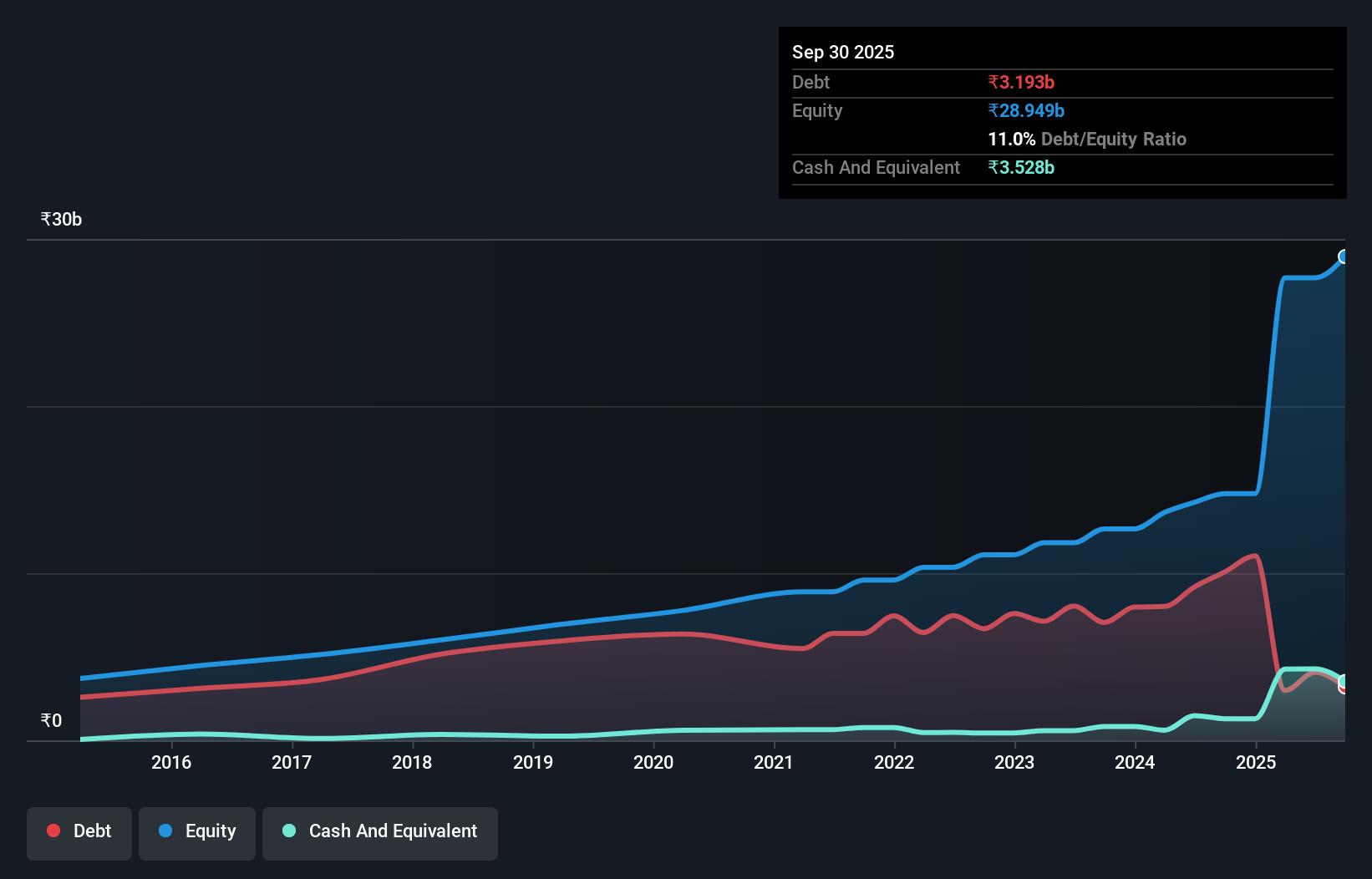Open details for the Debt/Equity Ratio row
This screenshot has height=879, width=1372.
tap(1087, 139)
